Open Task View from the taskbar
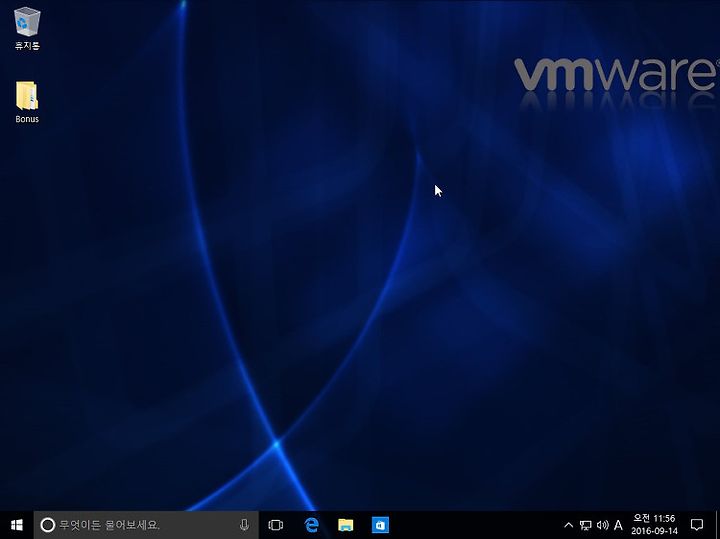 click(x=276, y=525)
